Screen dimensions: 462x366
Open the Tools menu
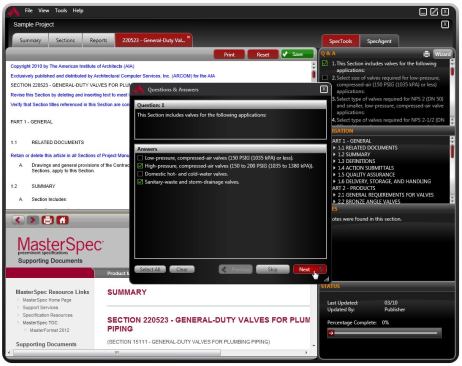(x=61, y=11)
